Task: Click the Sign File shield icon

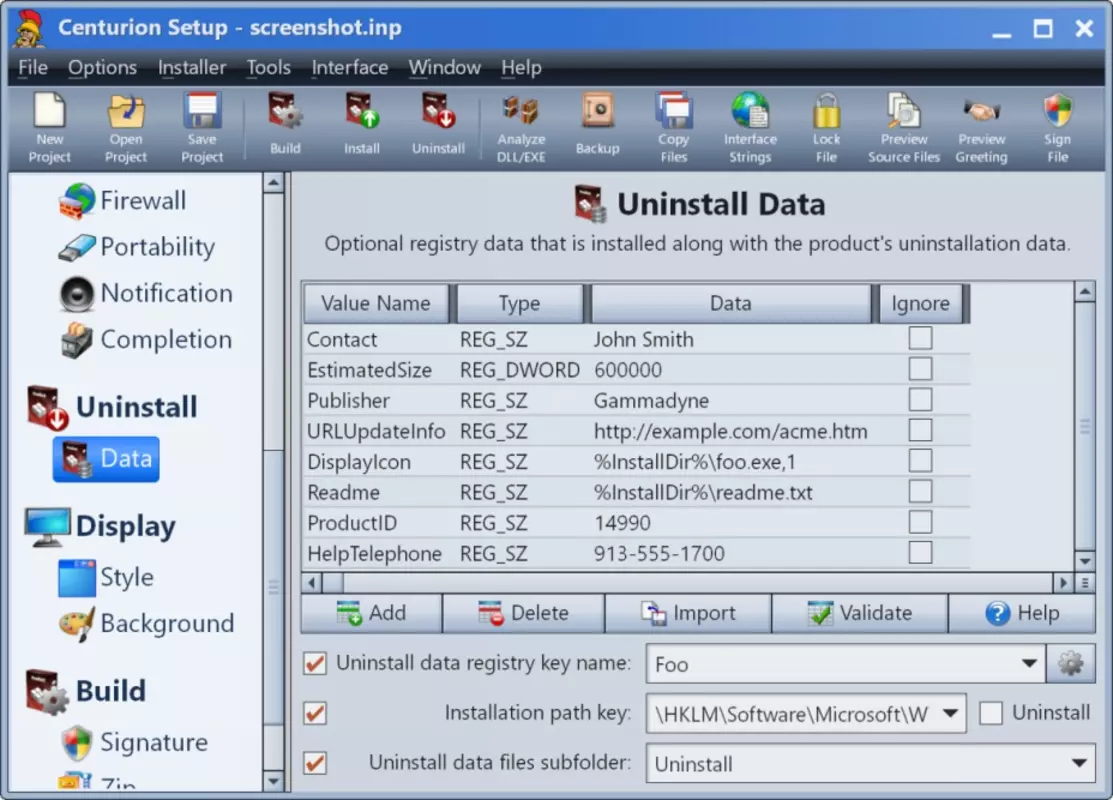Action: coord(1058,128)
